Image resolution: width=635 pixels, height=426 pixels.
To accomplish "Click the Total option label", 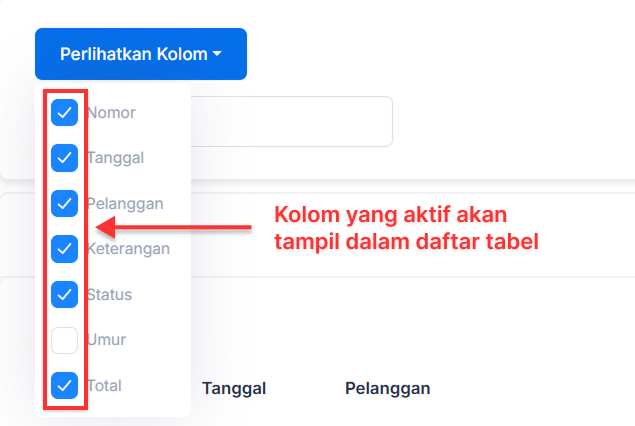I will 104,386.
